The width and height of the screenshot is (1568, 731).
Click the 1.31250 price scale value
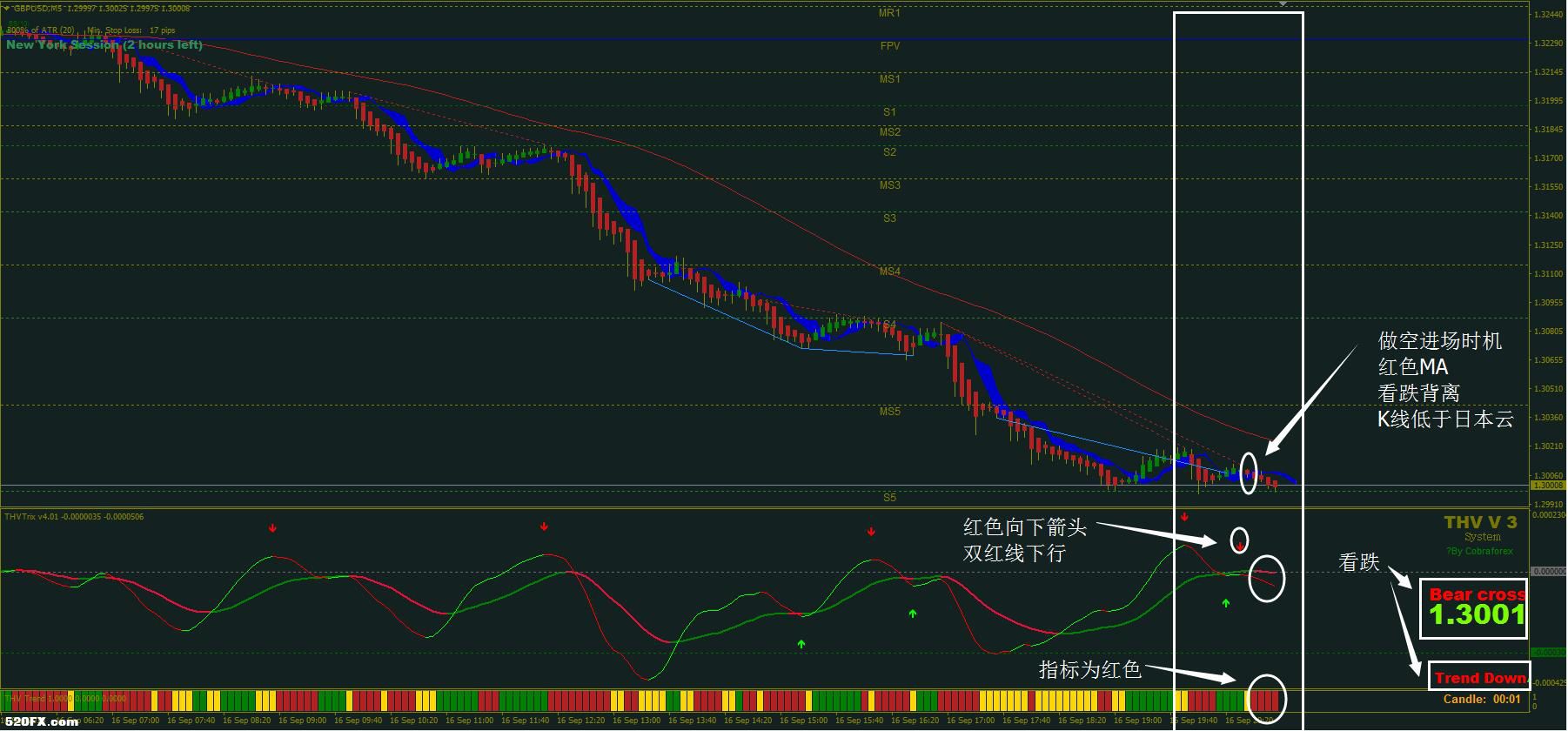pyautogui.click(x=1547, y=245)
